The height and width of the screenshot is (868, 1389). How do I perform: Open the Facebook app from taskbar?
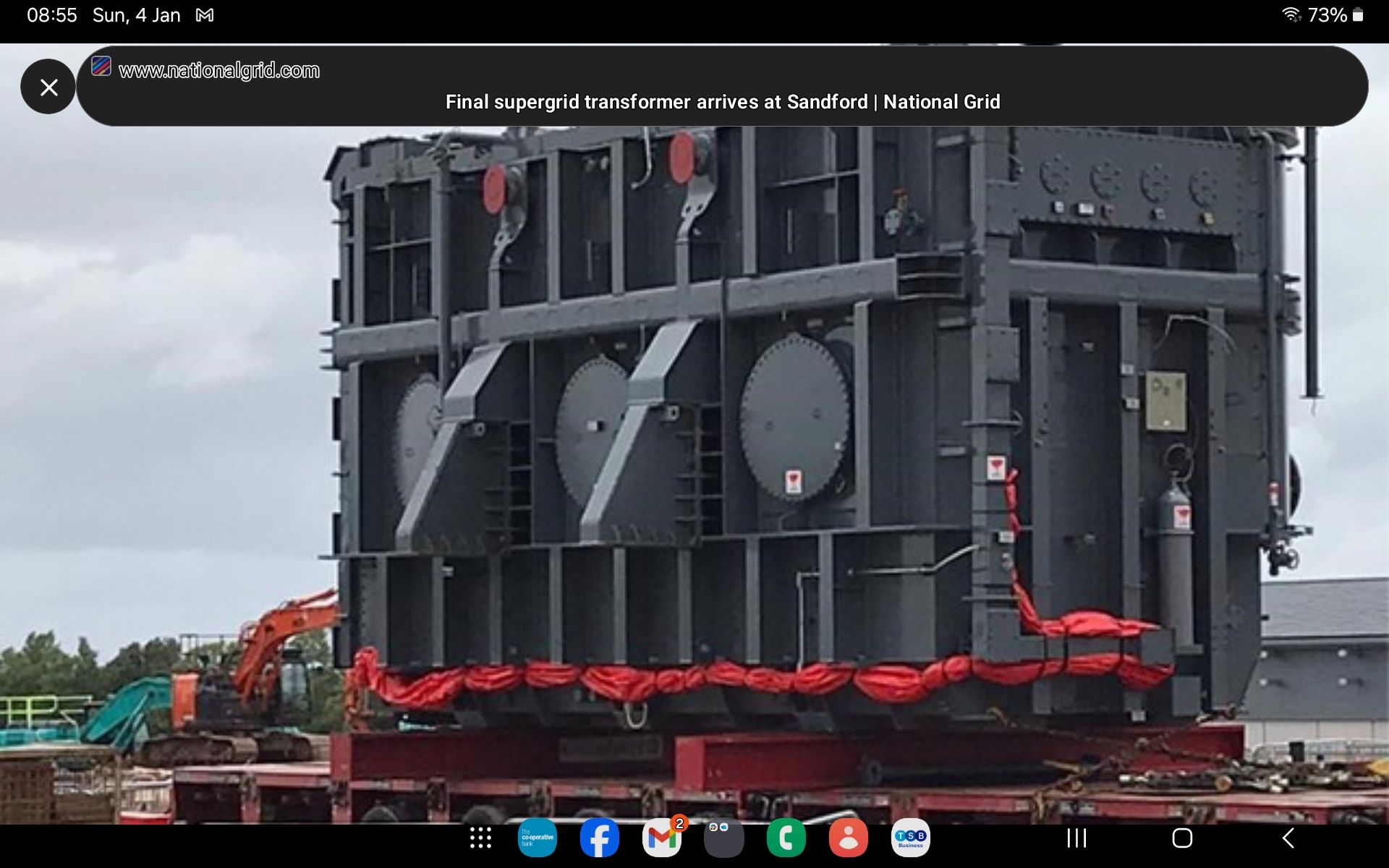coord(599,838)
